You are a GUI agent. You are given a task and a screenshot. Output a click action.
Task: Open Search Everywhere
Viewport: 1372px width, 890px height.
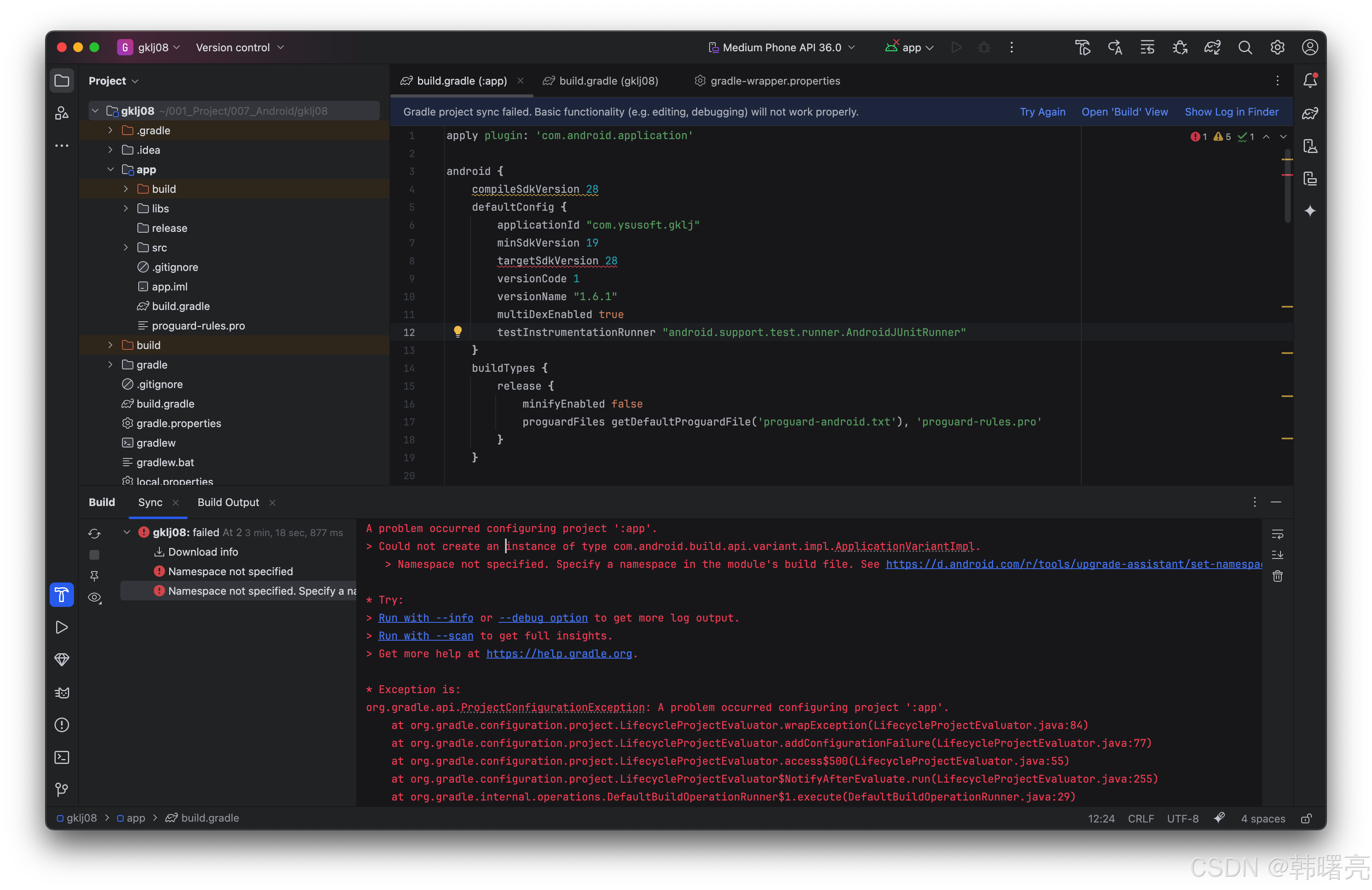[x=1245, y=47]
